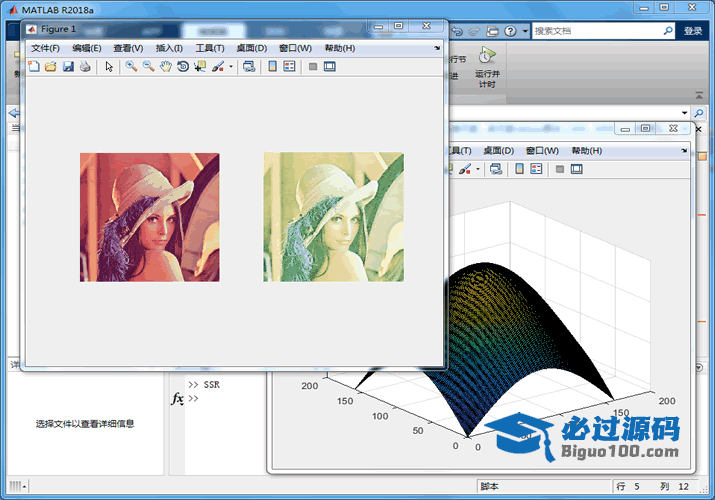715x500 pixels.
Task: Show Plot Tools in second figure toolbar
Action: pos(577,169)
